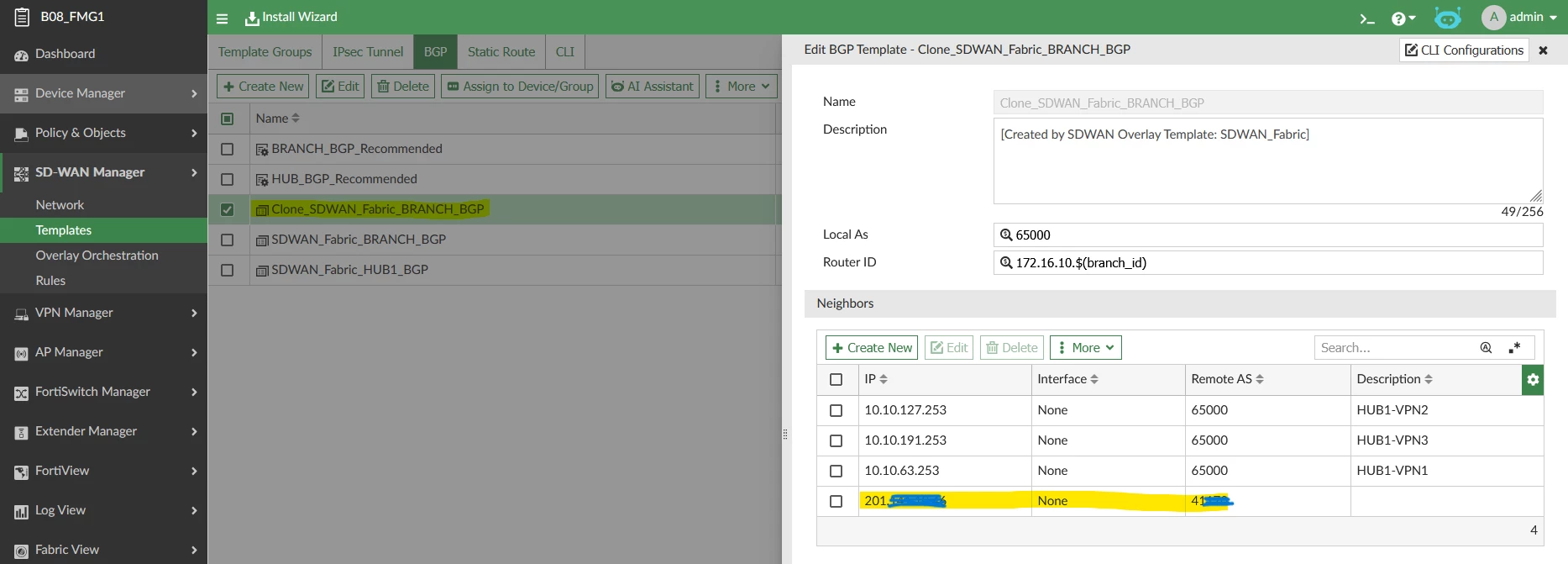
Task: Open the Install Wizard
Action: (291, 17)
